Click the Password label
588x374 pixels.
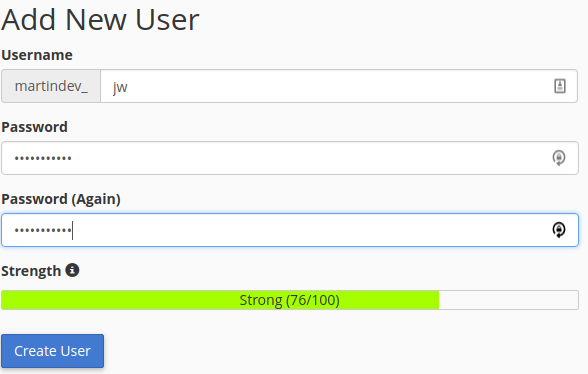point(34,127)
